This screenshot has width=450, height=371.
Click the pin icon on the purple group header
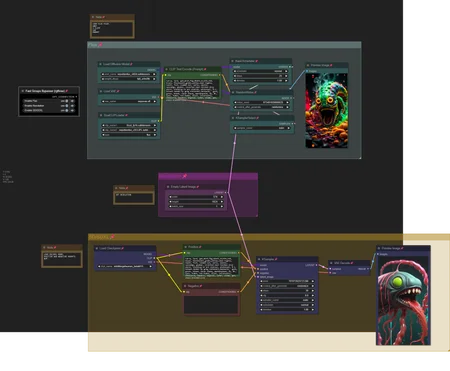(185, 176)
